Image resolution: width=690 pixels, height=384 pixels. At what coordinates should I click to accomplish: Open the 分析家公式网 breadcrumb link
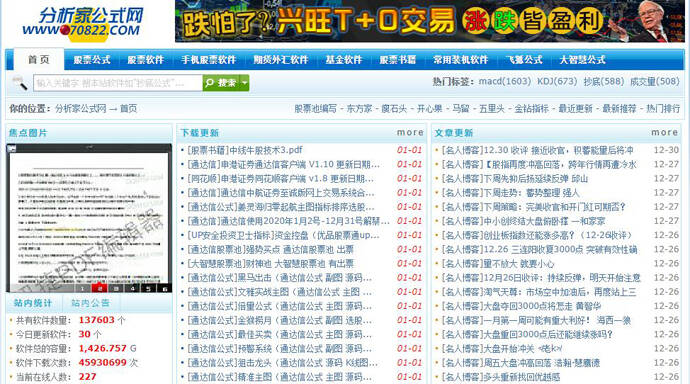pos(81,109)
